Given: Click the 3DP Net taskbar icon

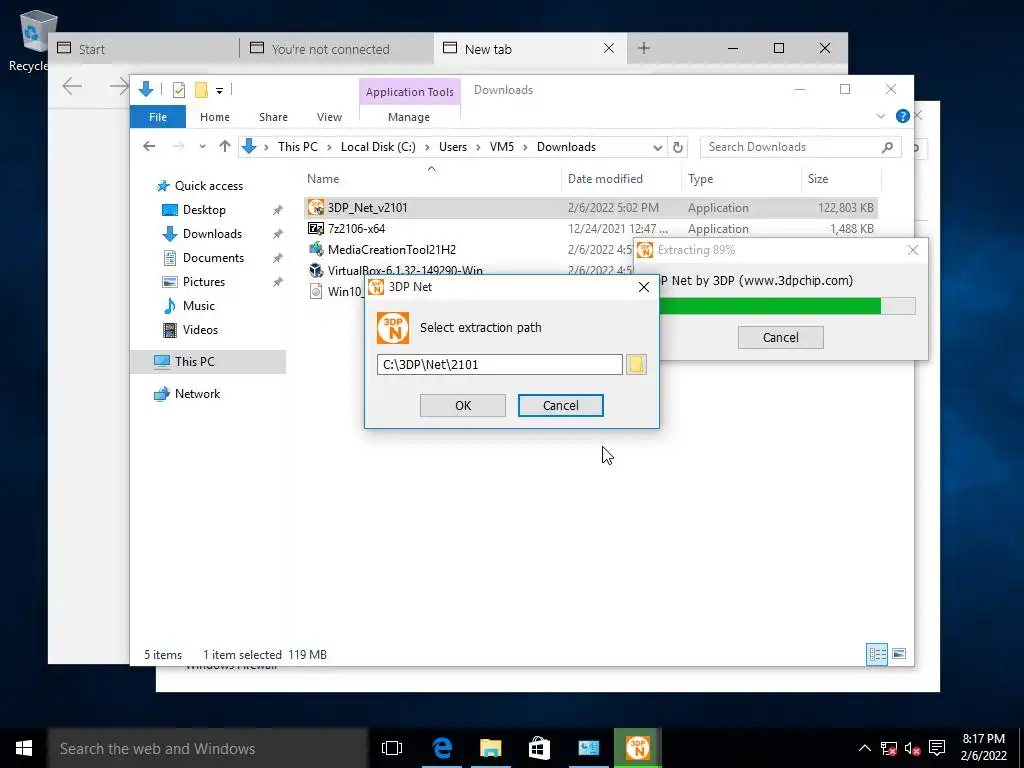Looking at the screenshot, I should (x=637, y=748).
